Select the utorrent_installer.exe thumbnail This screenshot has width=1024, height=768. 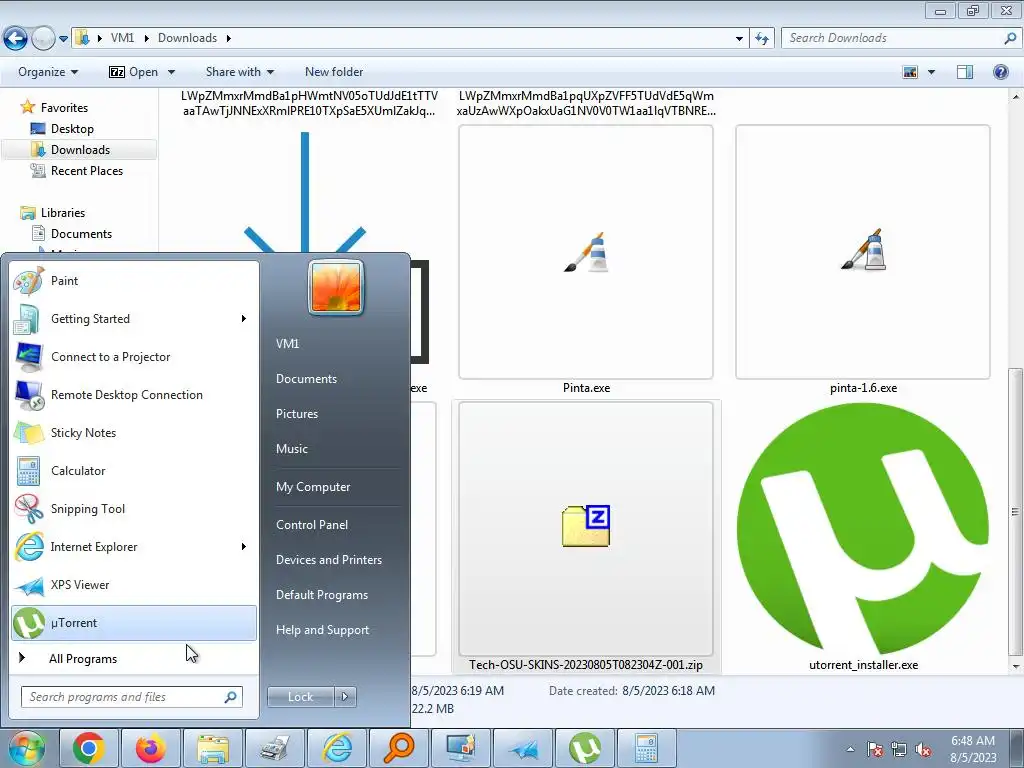click(x=863, y=529)
